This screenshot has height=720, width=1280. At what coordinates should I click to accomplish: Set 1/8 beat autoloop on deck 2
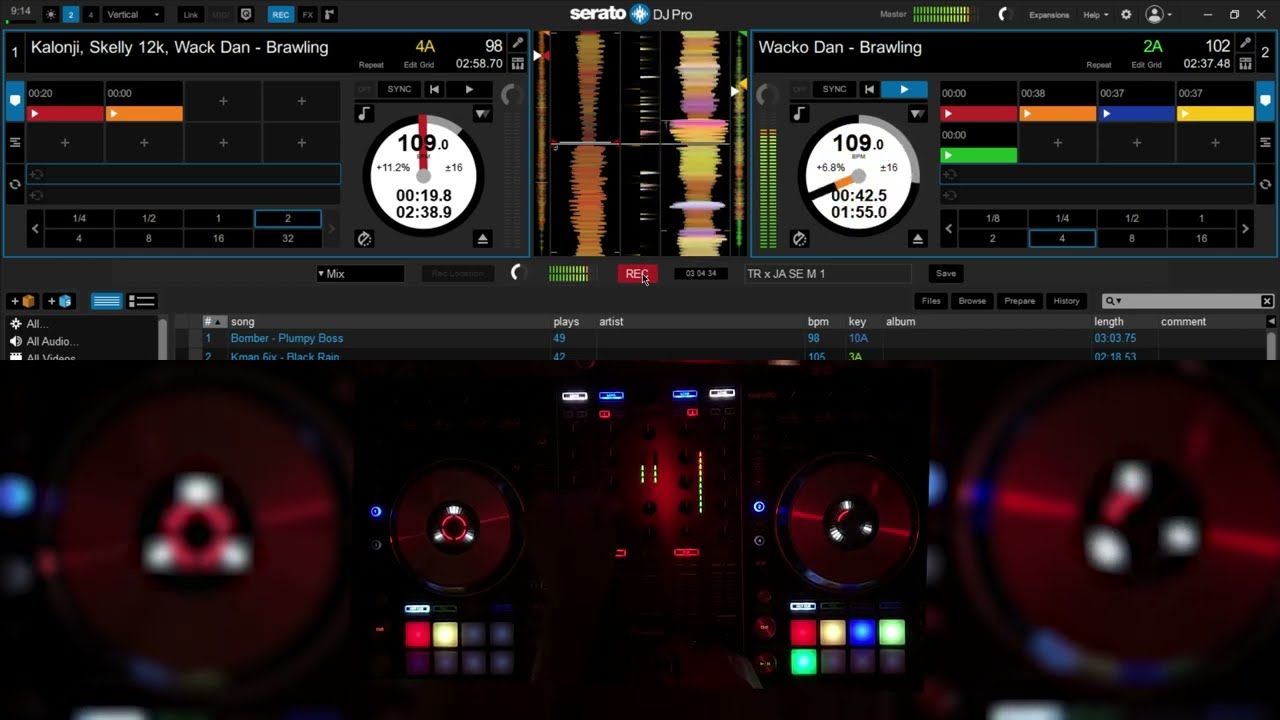(x=992, y=218)
